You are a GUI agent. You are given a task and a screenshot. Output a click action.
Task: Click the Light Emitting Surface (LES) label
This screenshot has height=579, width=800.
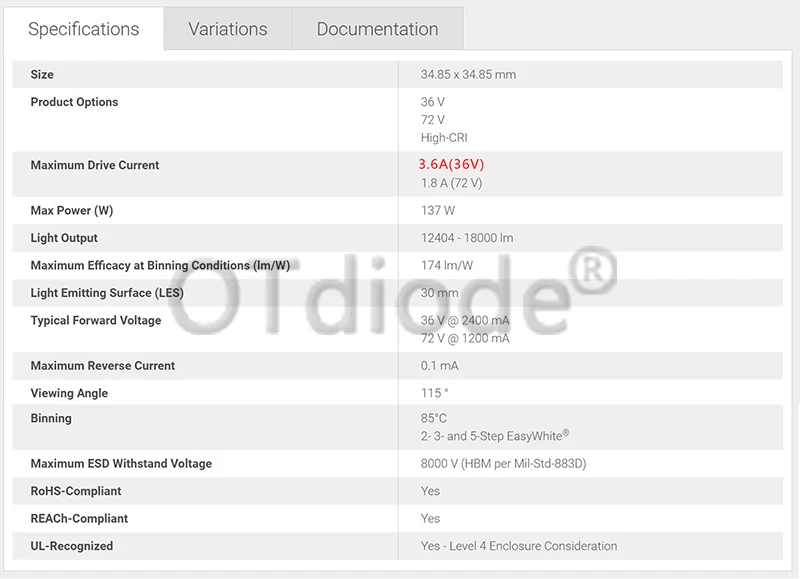[x=107, y=293]
